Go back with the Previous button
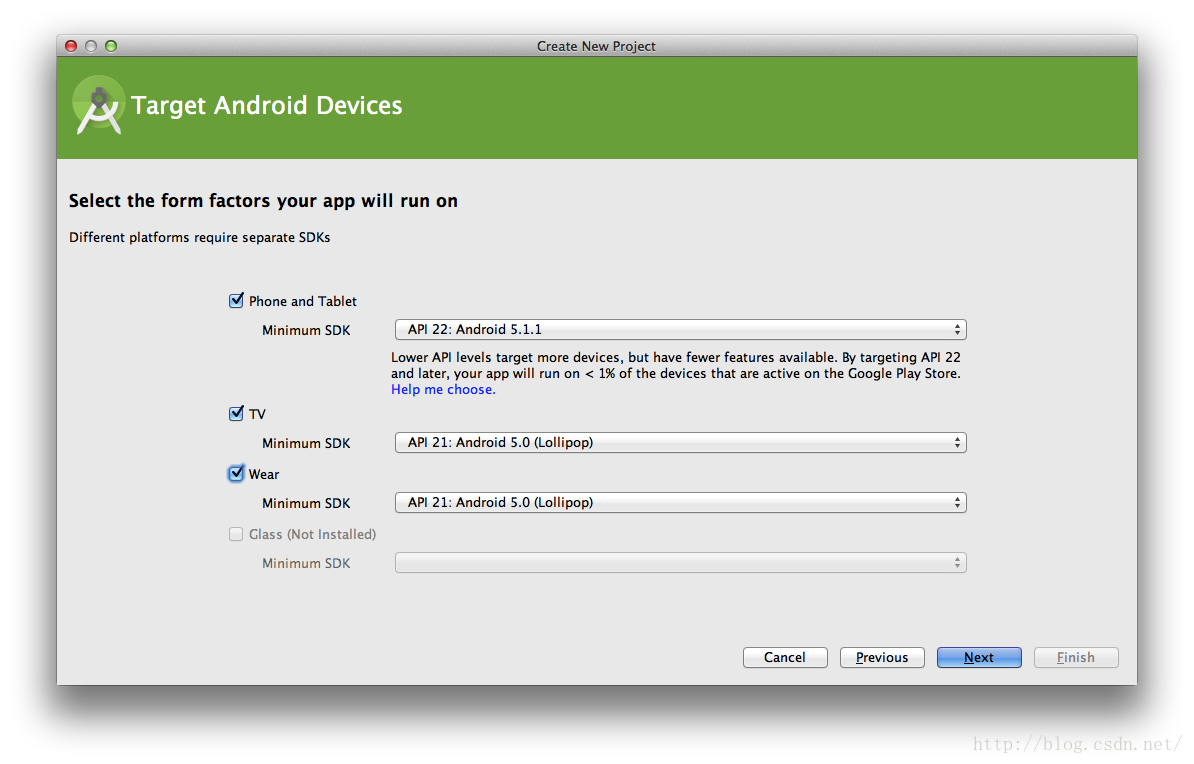Screen dimensions: 1194x764 click(x=882, y=657)
